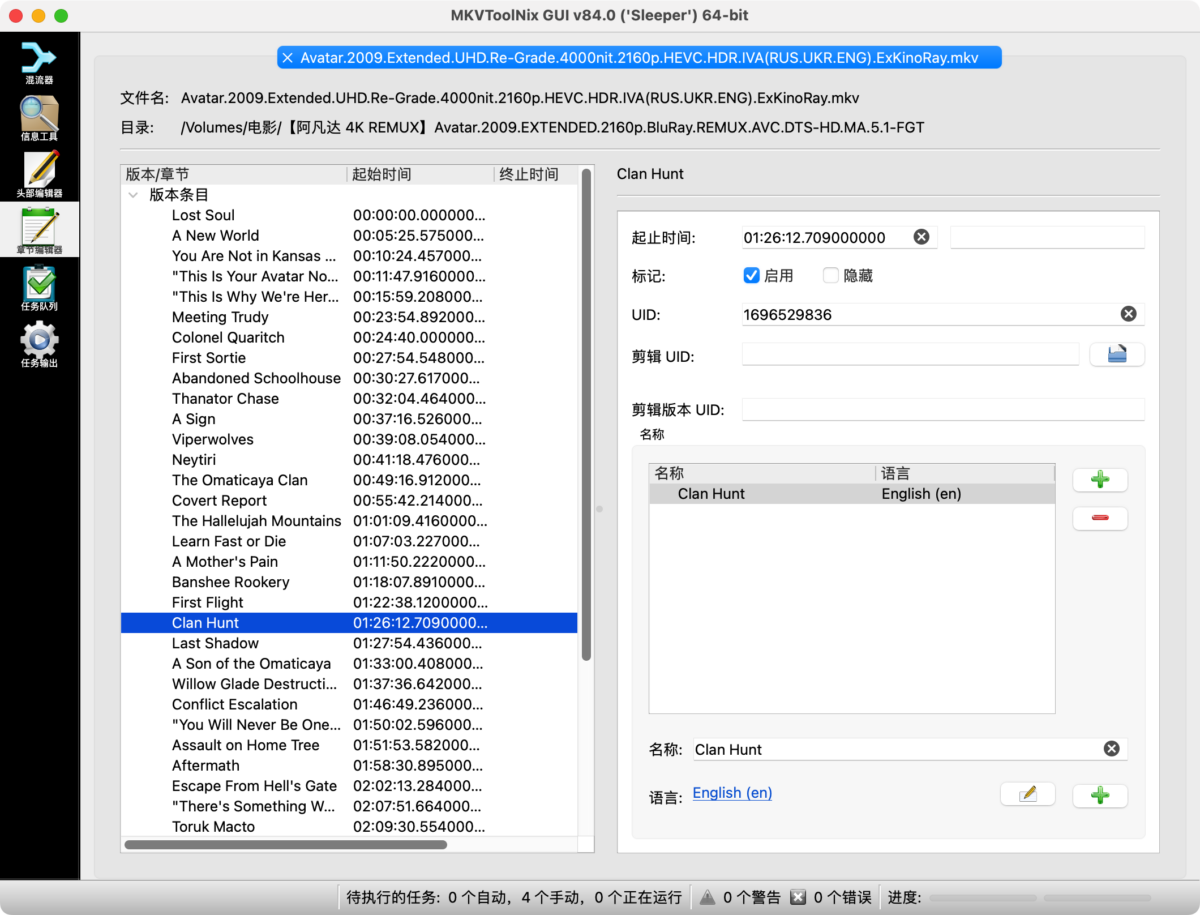Close the Avatar mkv tab
Screen dimensions: 1200x915
[288, 58]
